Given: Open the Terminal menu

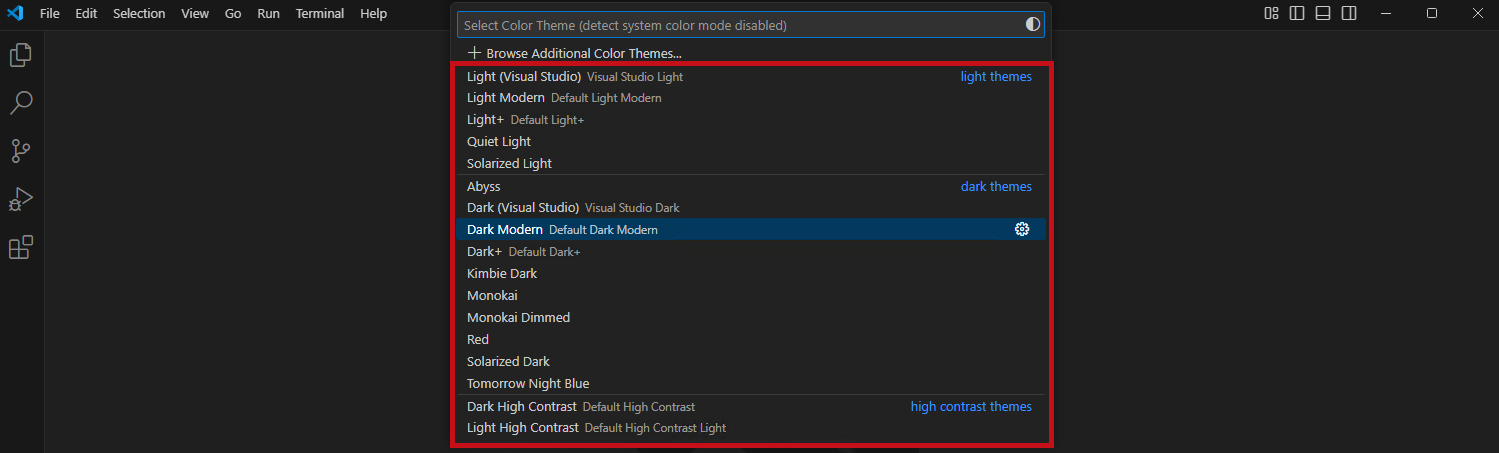Looking at the screenshot, I should coord(320,13).
